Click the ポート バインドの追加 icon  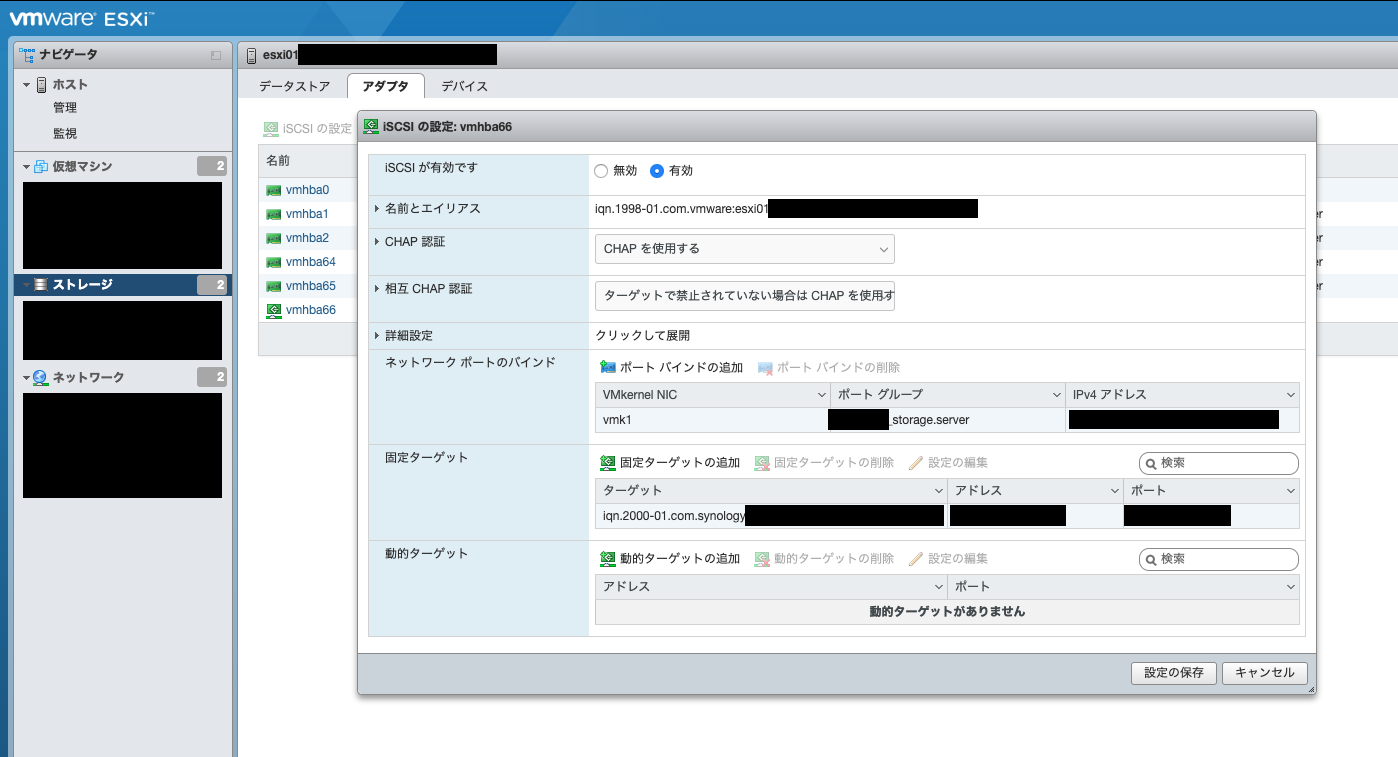[x=608, y=368]
